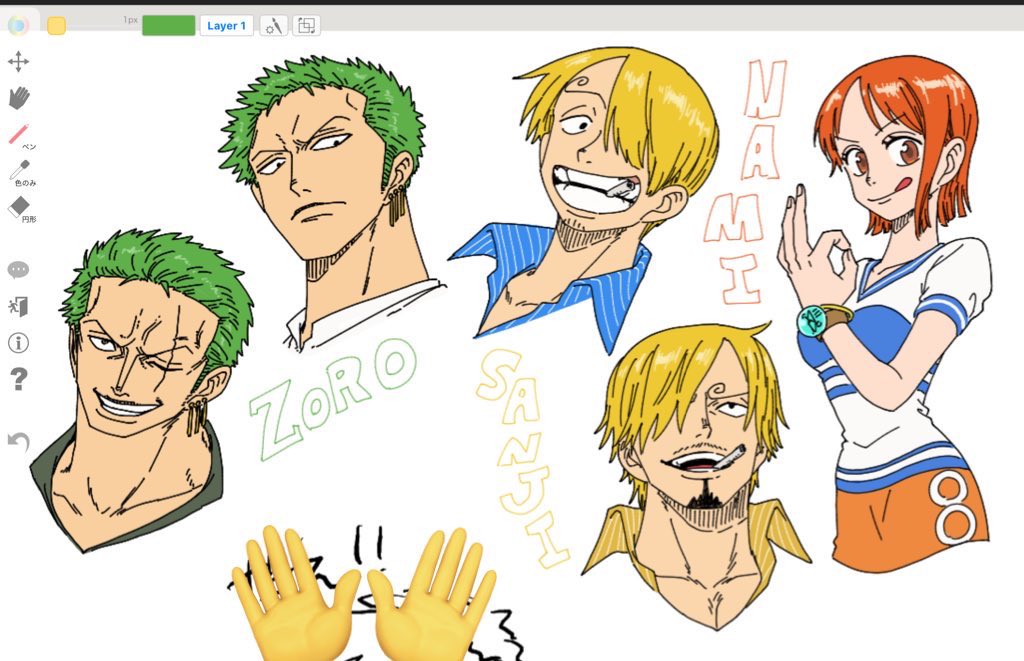1024x661 pixels.
Task: Click the undo arrow
Action: click(x=19, y=442)
